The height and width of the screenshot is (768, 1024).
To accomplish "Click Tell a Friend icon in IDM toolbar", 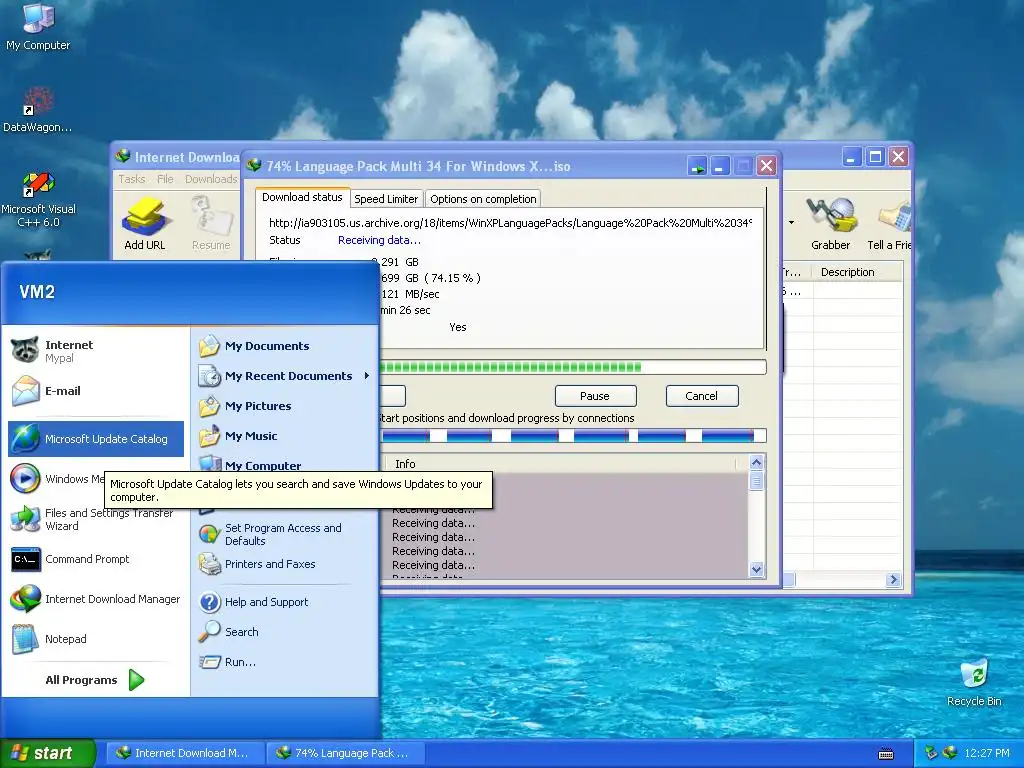I will (889, 224).
